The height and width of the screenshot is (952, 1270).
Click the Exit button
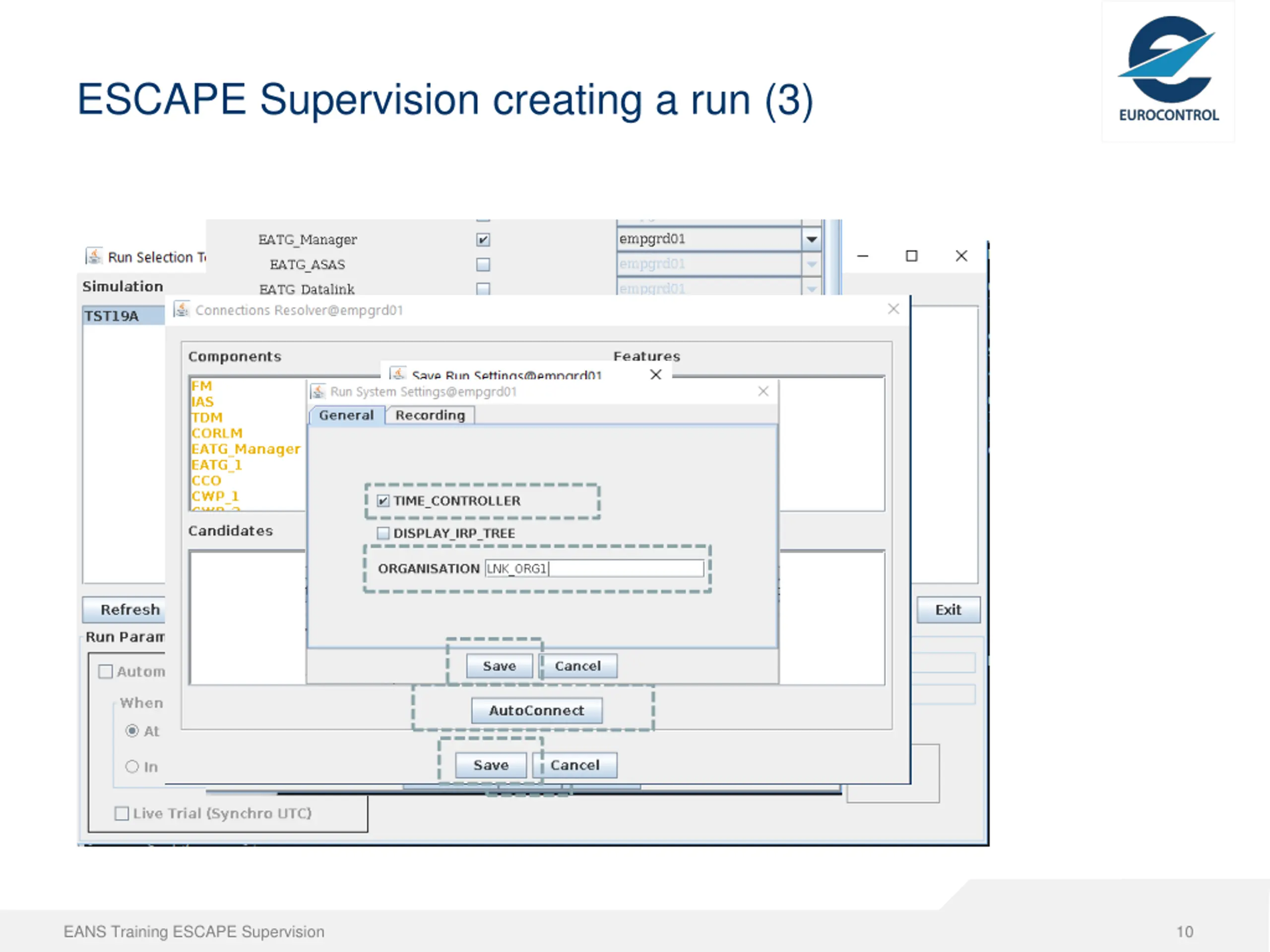point(948,609)
